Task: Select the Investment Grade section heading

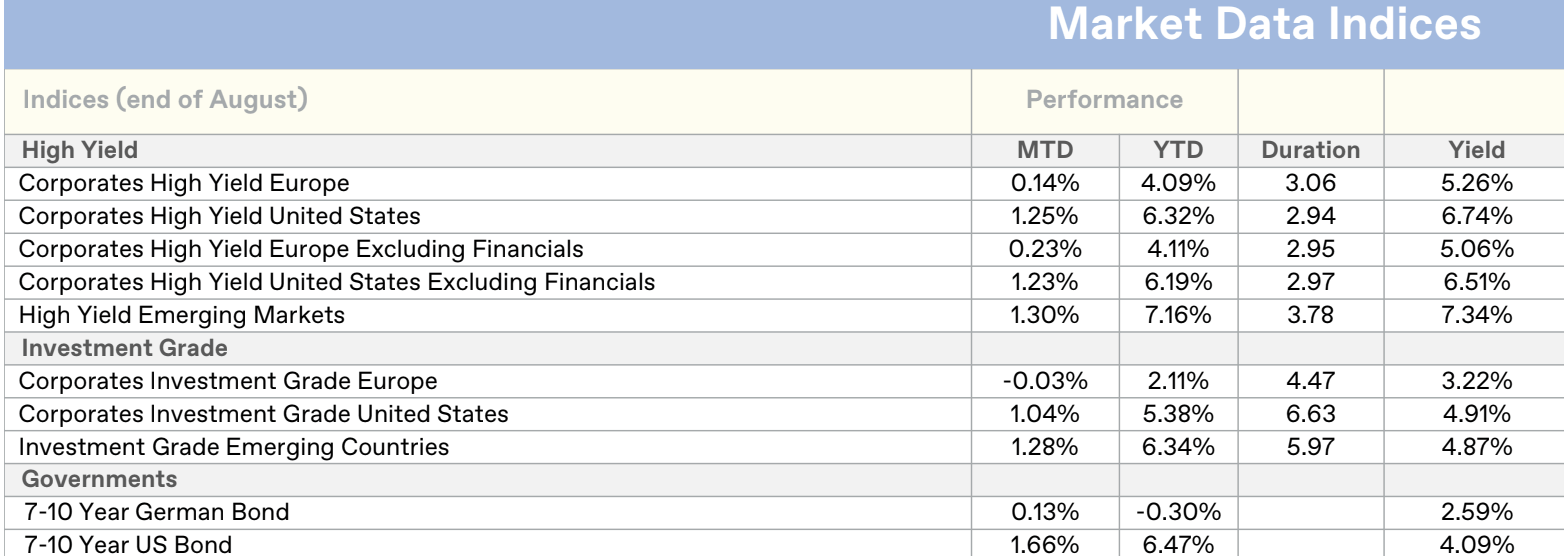Action: [x=124, y=348]
